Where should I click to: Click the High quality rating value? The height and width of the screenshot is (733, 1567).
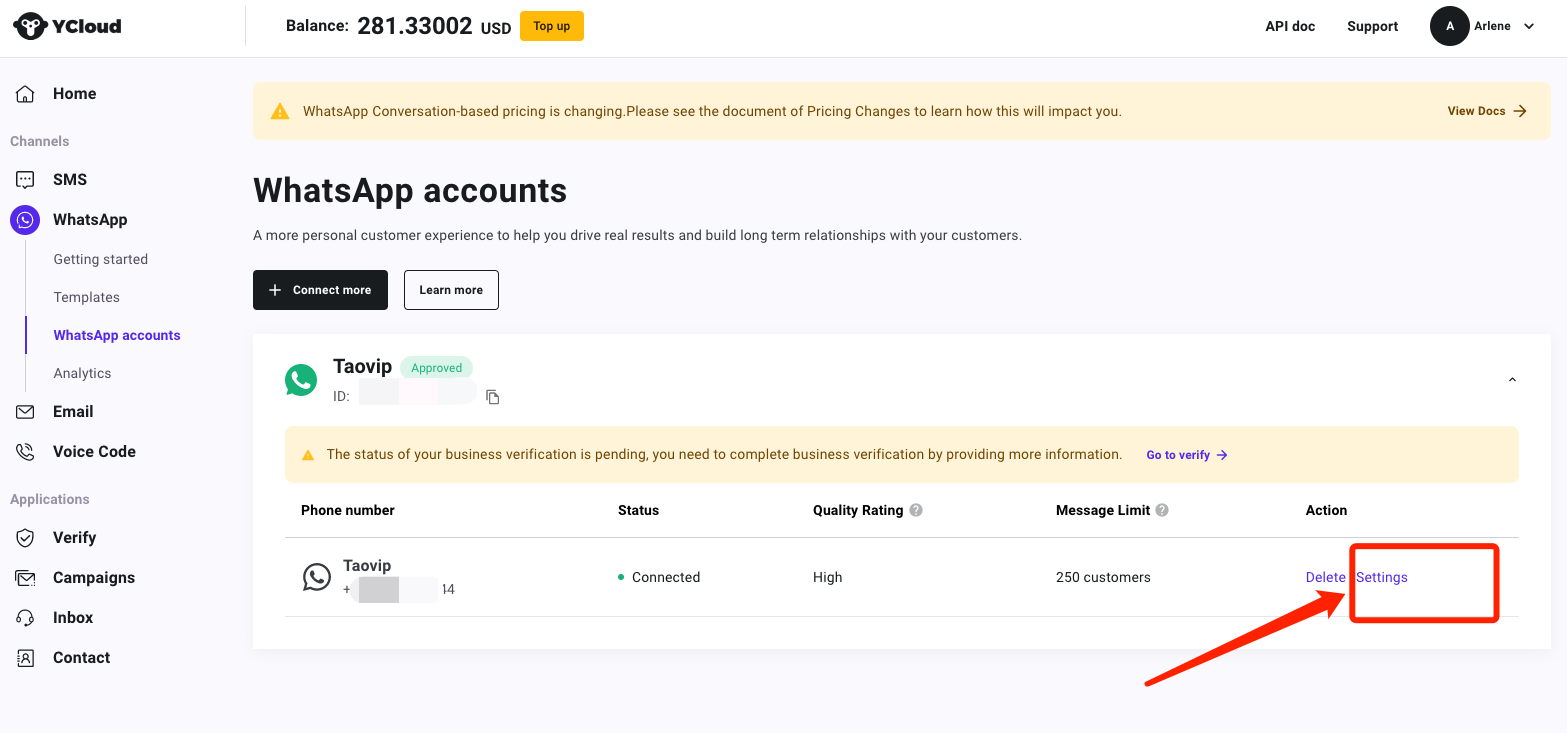click(x=828, y=578)
